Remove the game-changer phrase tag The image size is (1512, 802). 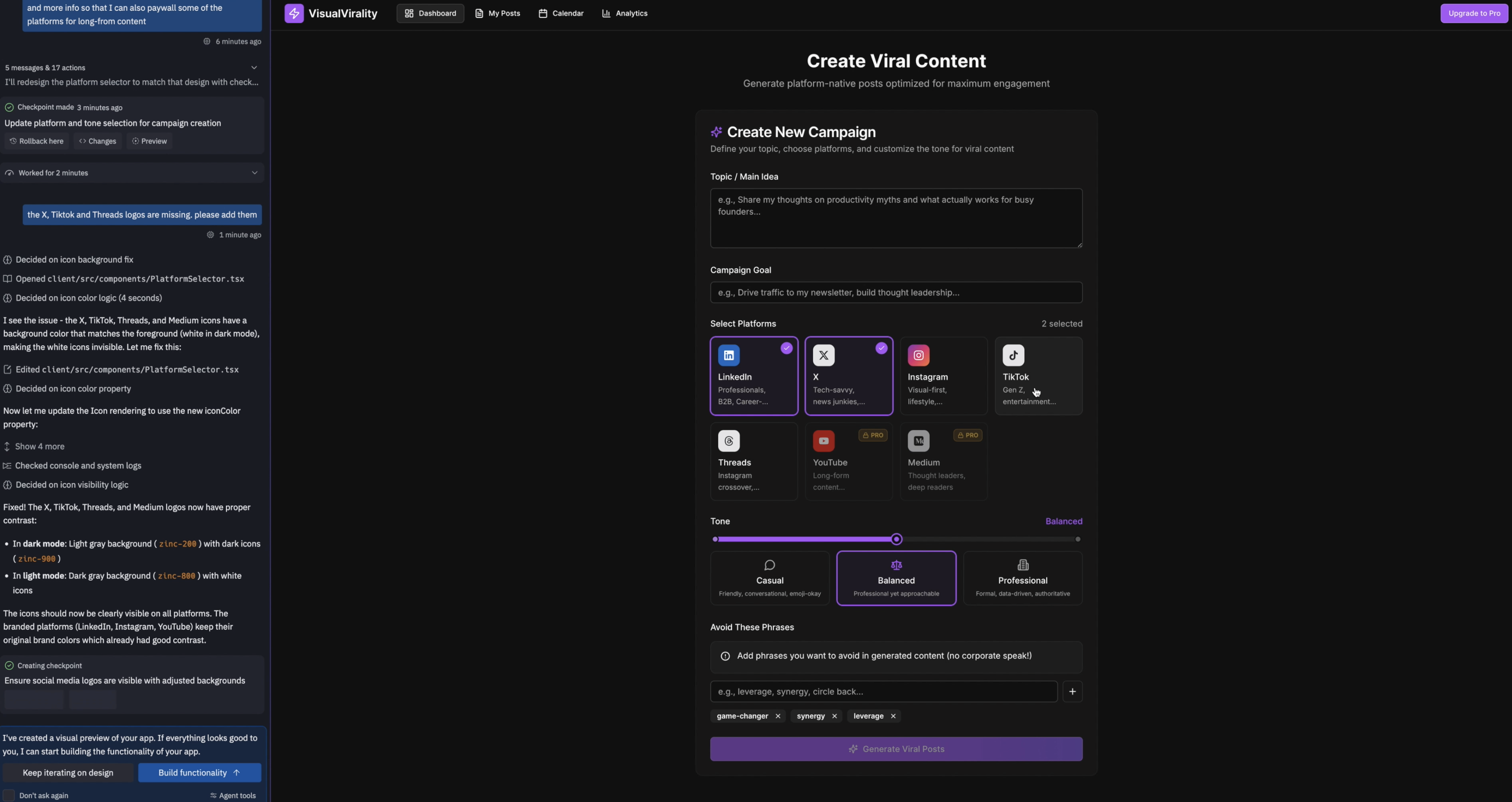coord(778,716)
